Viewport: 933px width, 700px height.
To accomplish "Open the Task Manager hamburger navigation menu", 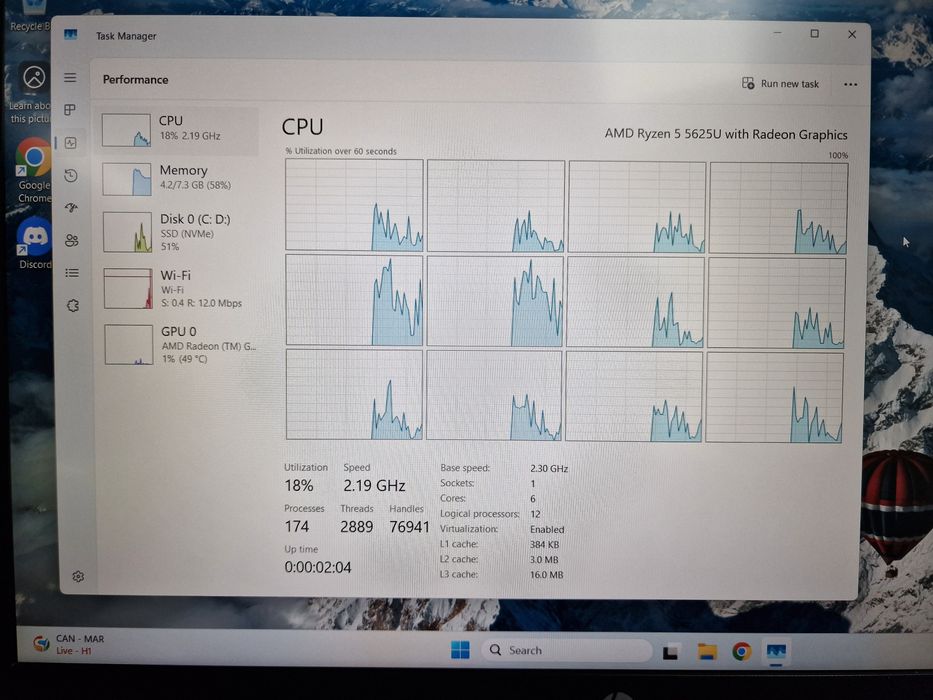I will [x=70, y=77].
